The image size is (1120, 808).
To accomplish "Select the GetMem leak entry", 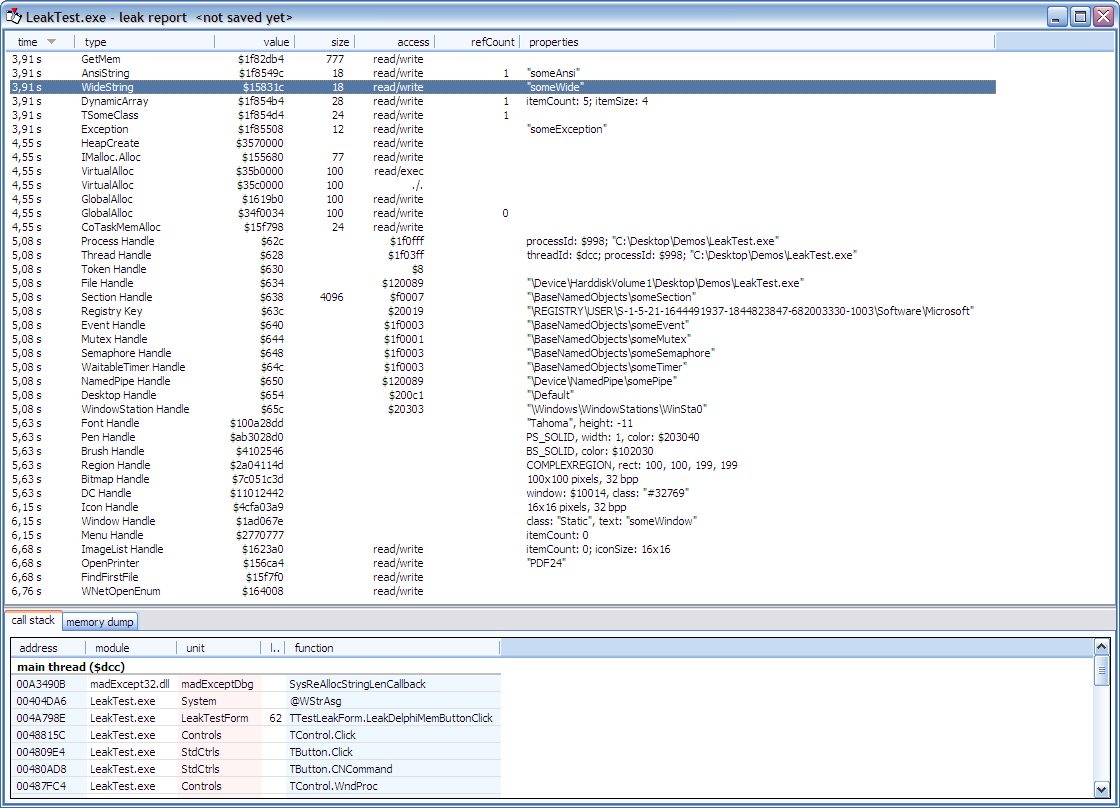I will (x=100, y=59).
